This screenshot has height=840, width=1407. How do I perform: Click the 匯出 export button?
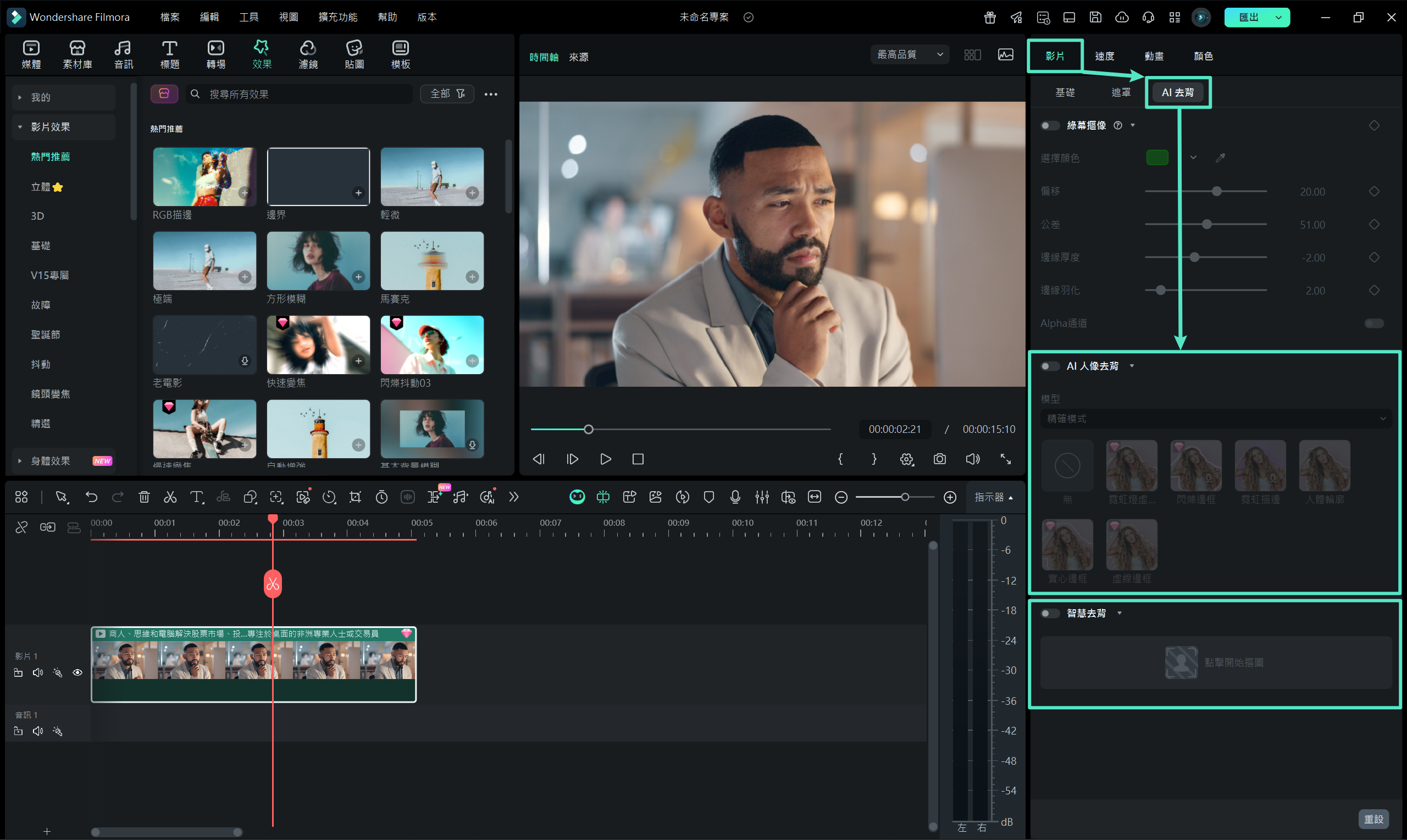click(x=1249, y=17)
